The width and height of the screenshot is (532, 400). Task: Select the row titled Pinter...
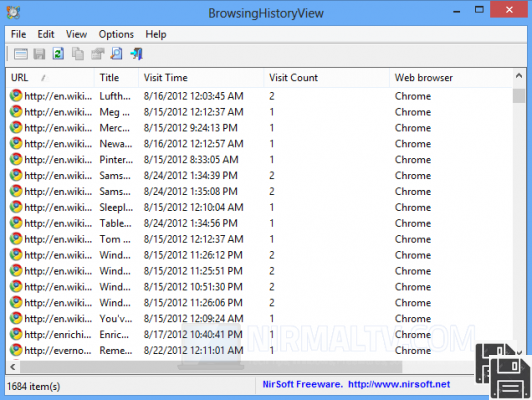pos(259,159)
